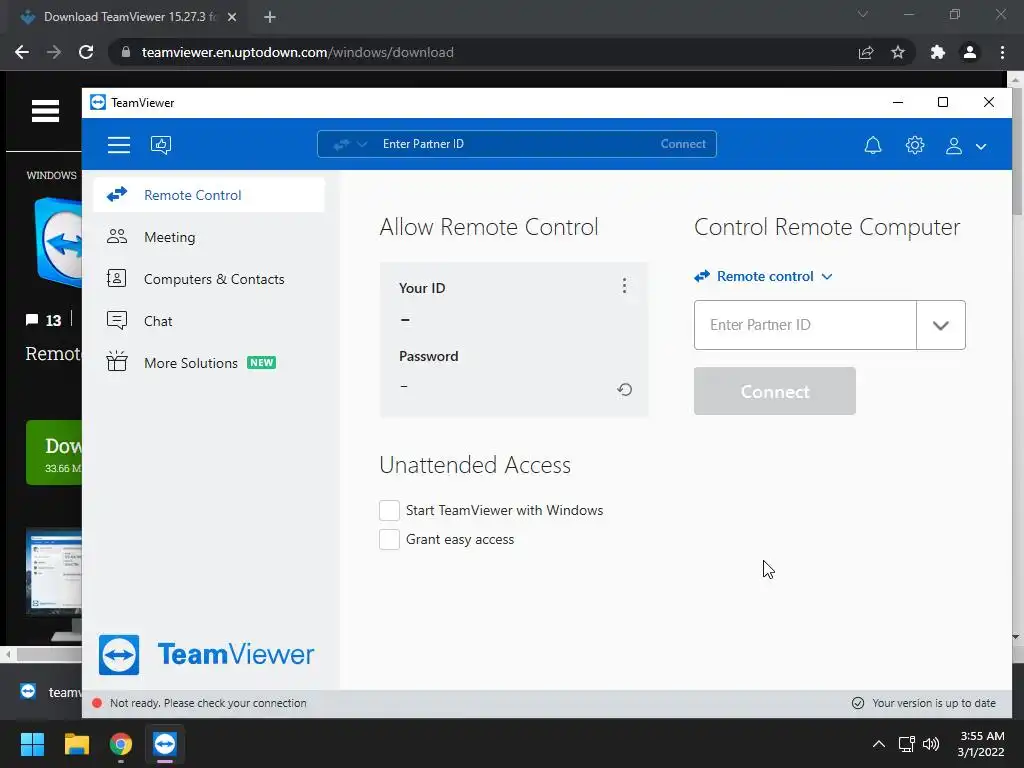Open the Your ID three-dot options
Viewport: 1024px width, 768px height.
coord(624,285)
